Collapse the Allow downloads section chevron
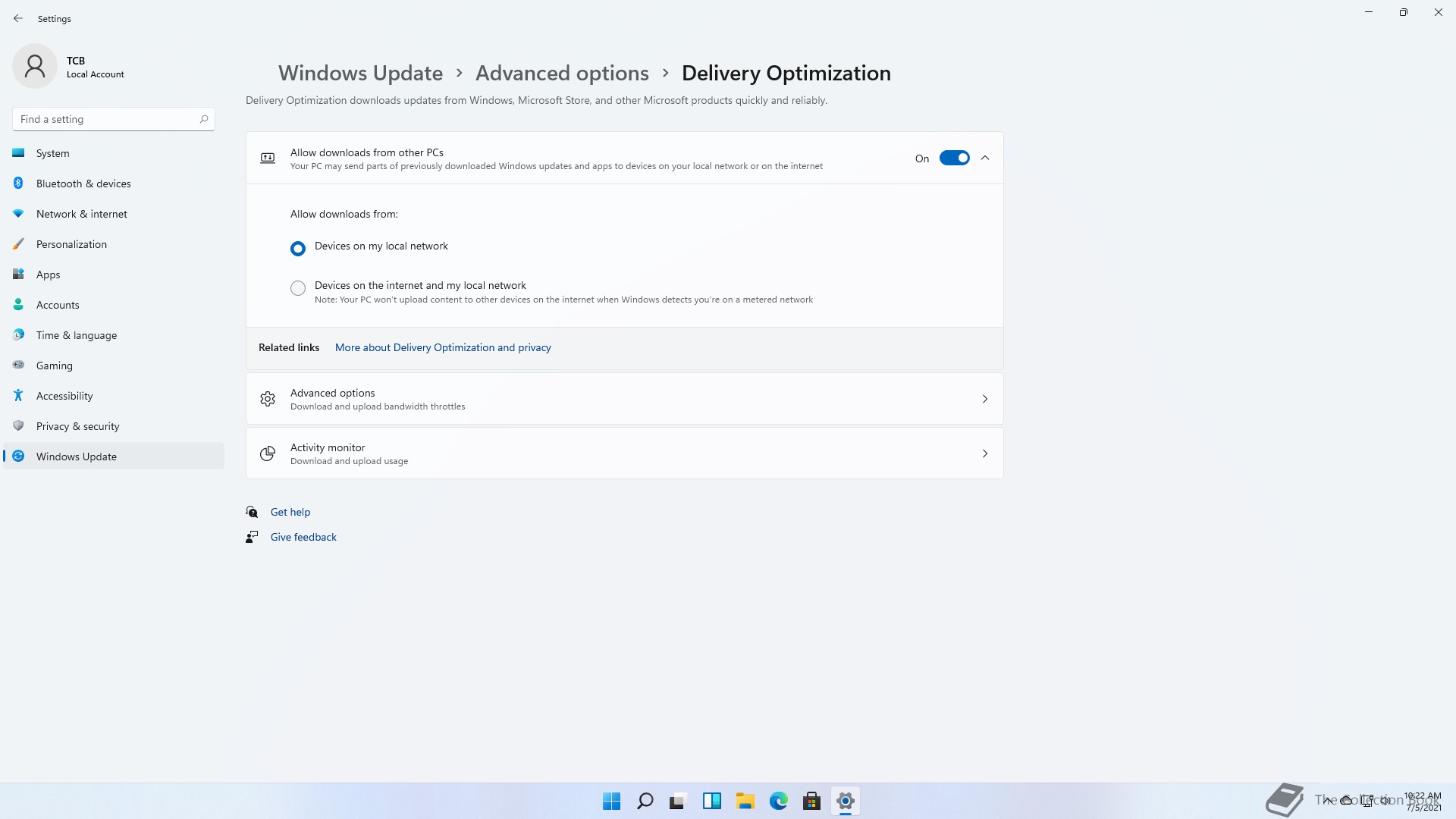 point(985,158)
